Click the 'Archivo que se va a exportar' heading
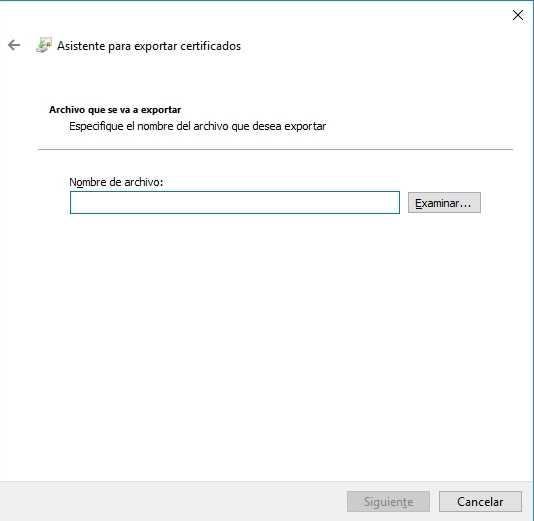Screen dimensions: 534x521 (115, 110)
